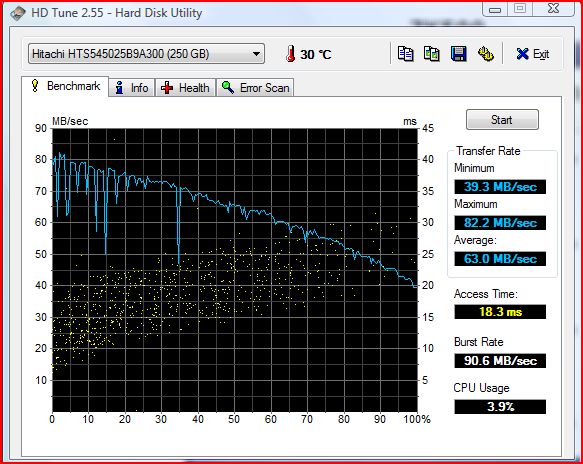Click the copy text to clipboard icon
Screen dimensions: 583x464
pyautogui.click(x=405, y=54)
